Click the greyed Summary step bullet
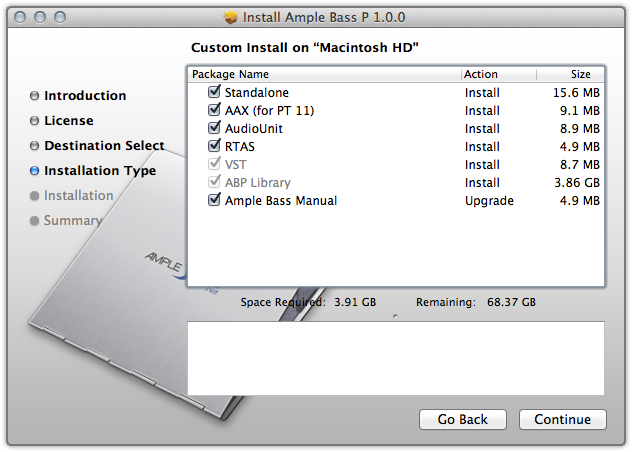Viewport: 632px width, 452px height. click(x=35, y=221)
